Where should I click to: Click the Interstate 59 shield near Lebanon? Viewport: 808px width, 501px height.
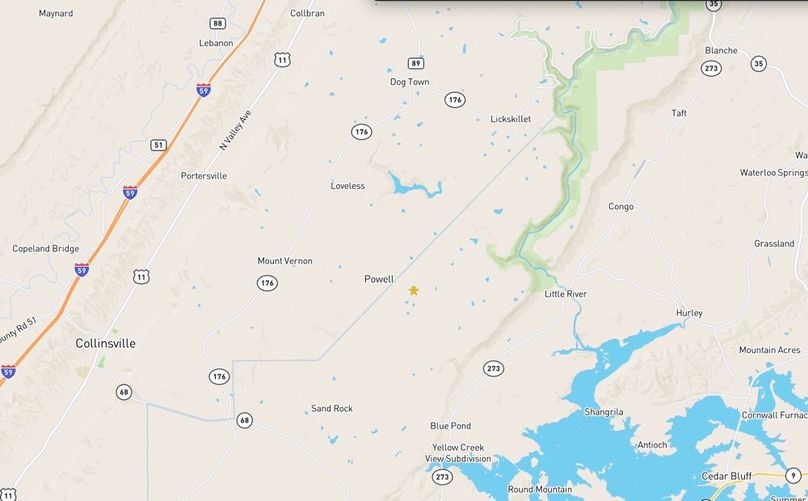[x=204, y=90]
